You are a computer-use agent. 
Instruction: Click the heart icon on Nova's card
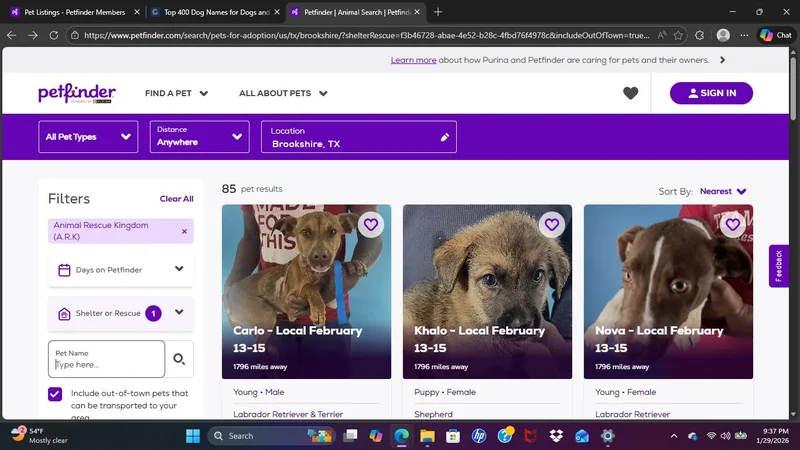point(733,225)
